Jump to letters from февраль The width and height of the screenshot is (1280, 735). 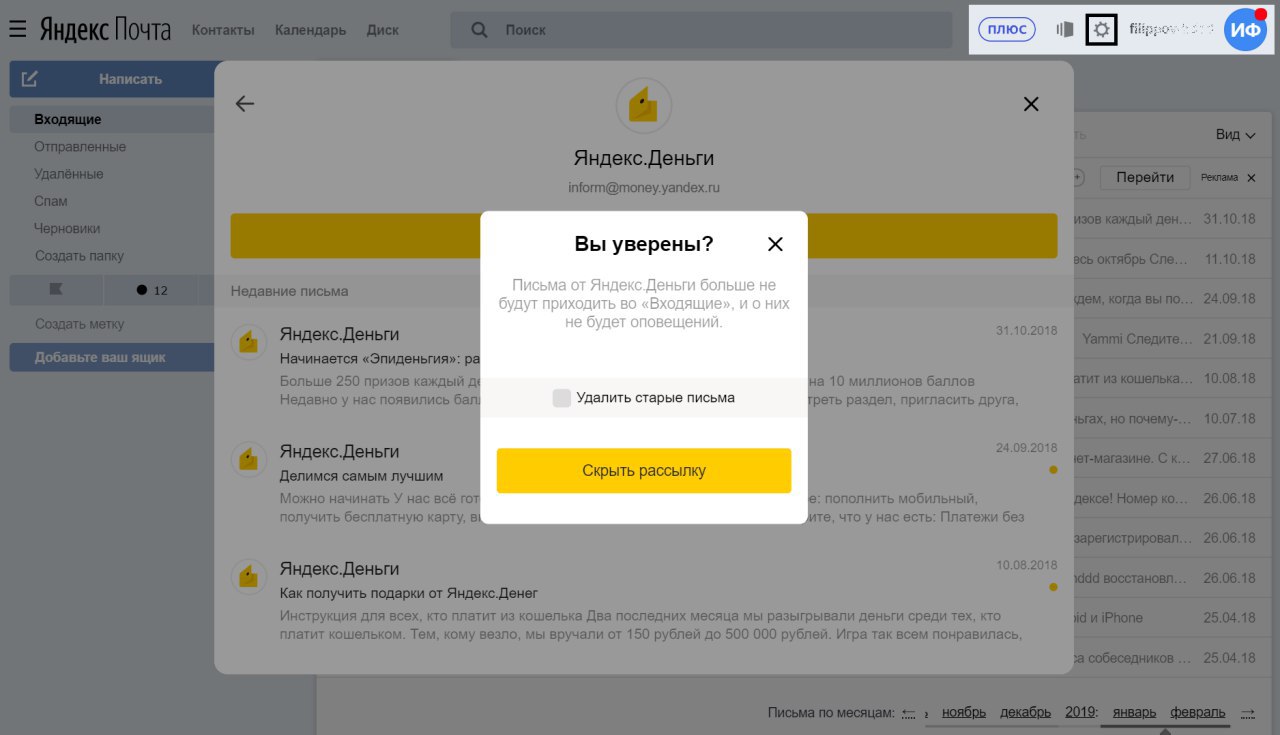[1198, 713]
